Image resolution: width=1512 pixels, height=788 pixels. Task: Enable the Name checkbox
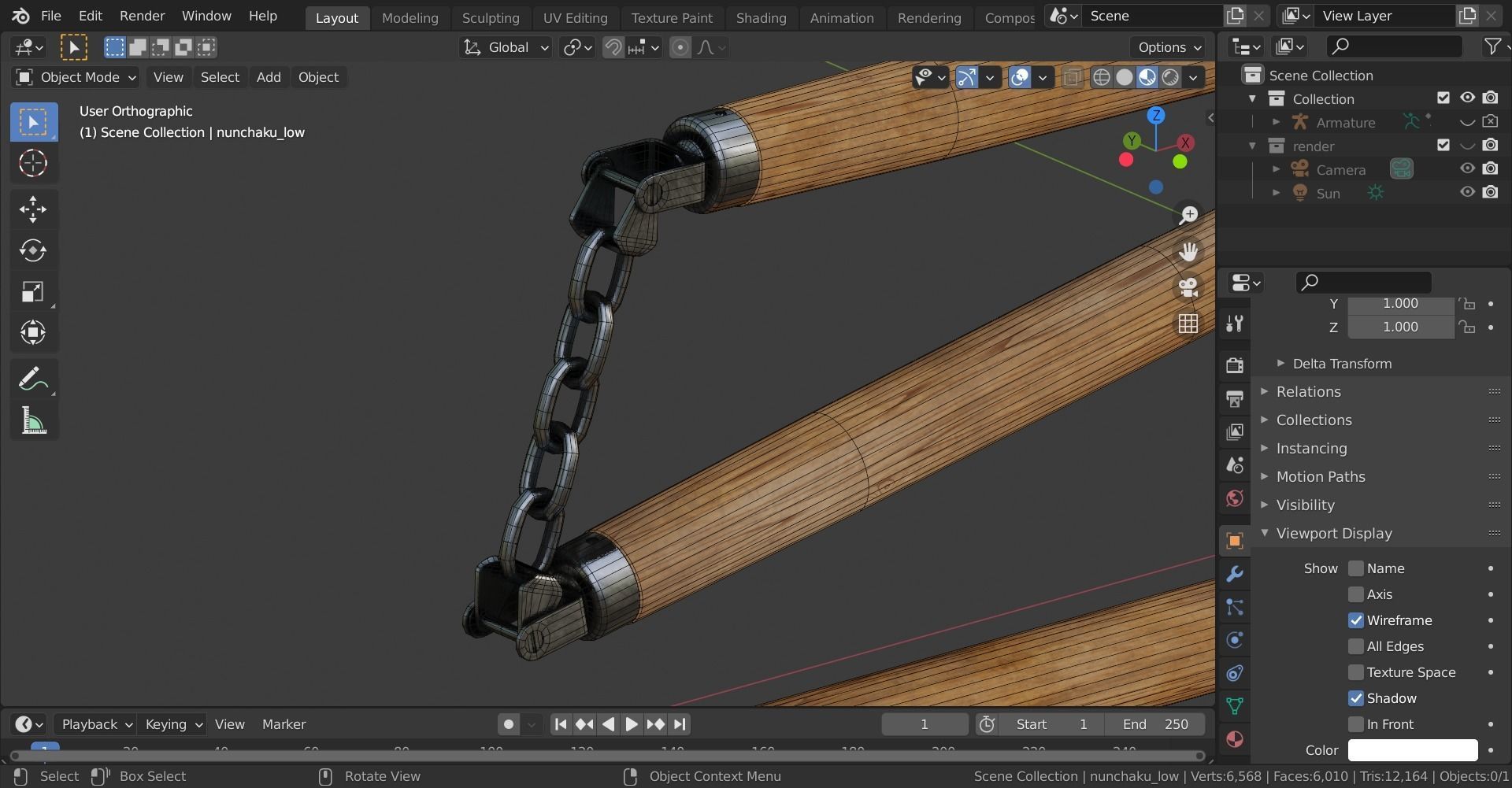[x=1355, y=568]
